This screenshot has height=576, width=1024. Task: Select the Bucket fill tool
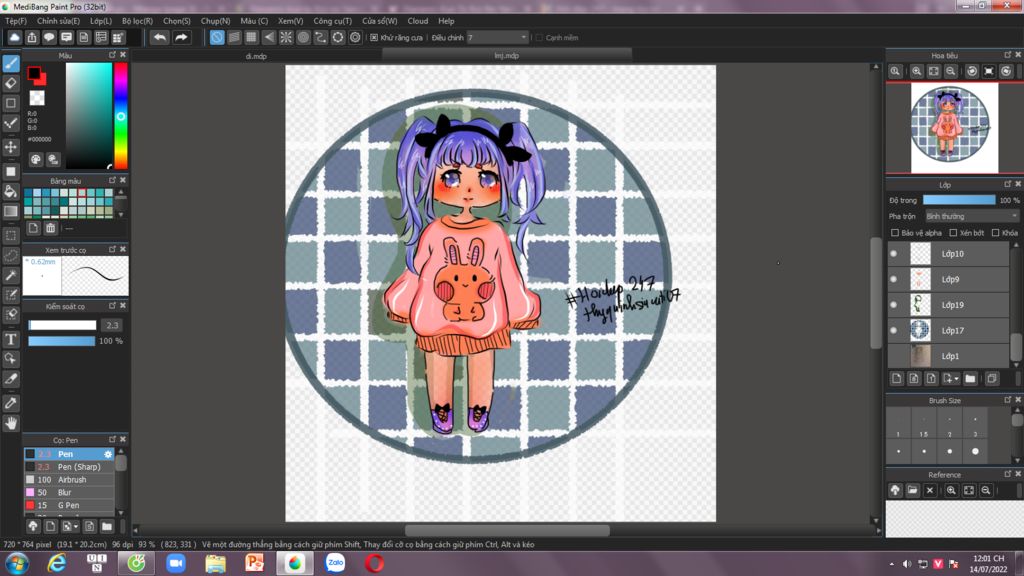tap(11, 191)
